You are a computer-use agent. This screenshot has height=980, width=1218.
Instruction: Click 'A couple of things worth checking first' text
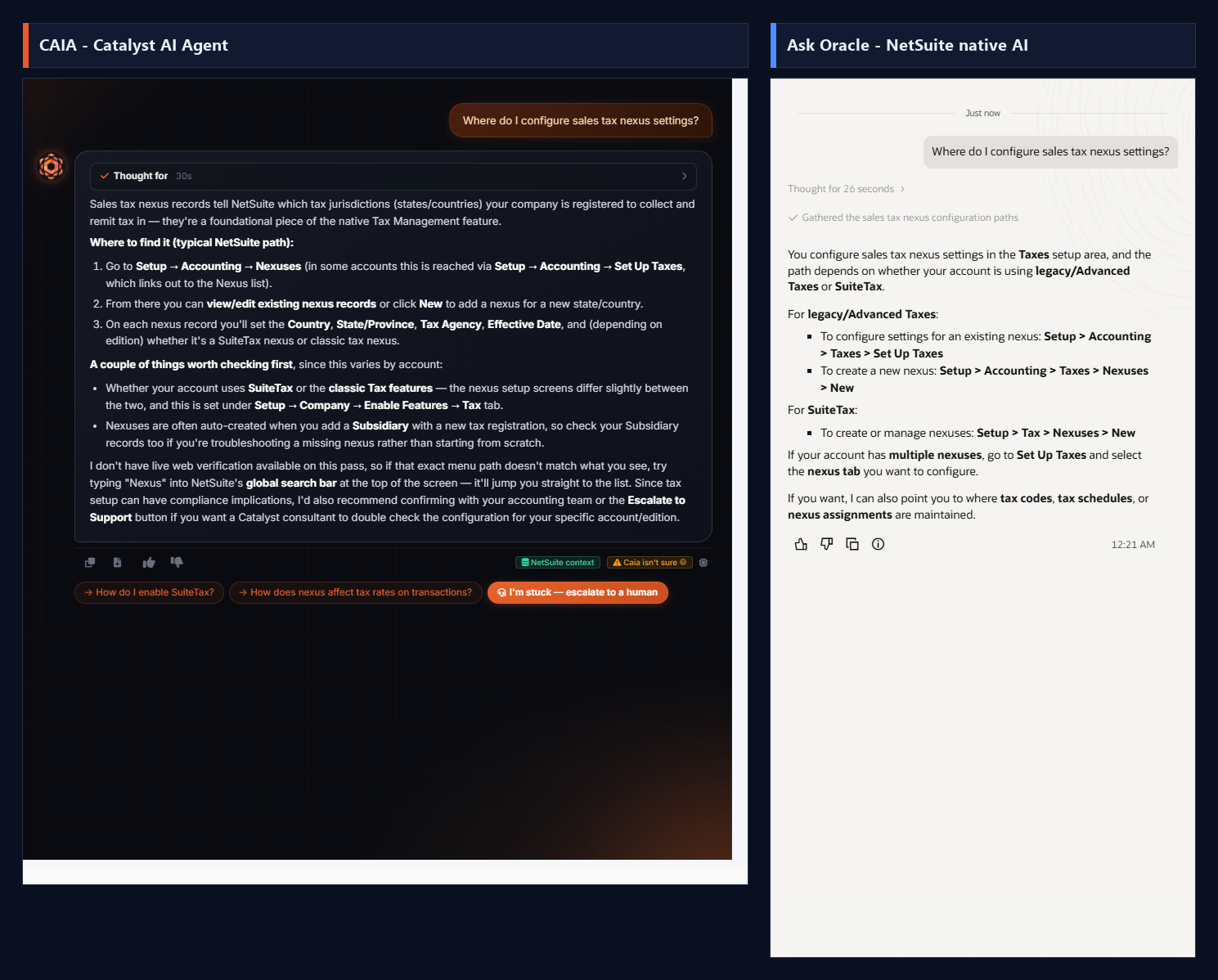191,364
